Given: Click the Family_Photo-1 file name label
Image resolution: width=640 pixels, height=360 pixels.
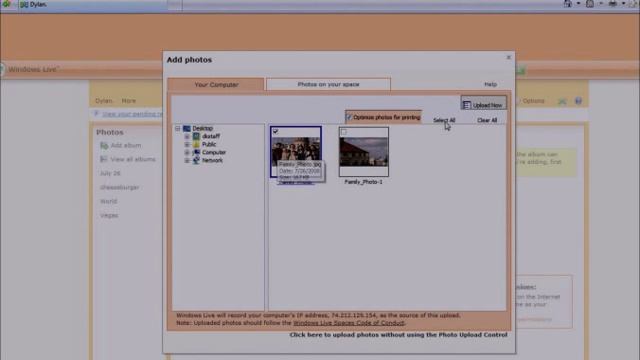Looking at the screenshot, I should pyautogui.click(x=363, y=182).
